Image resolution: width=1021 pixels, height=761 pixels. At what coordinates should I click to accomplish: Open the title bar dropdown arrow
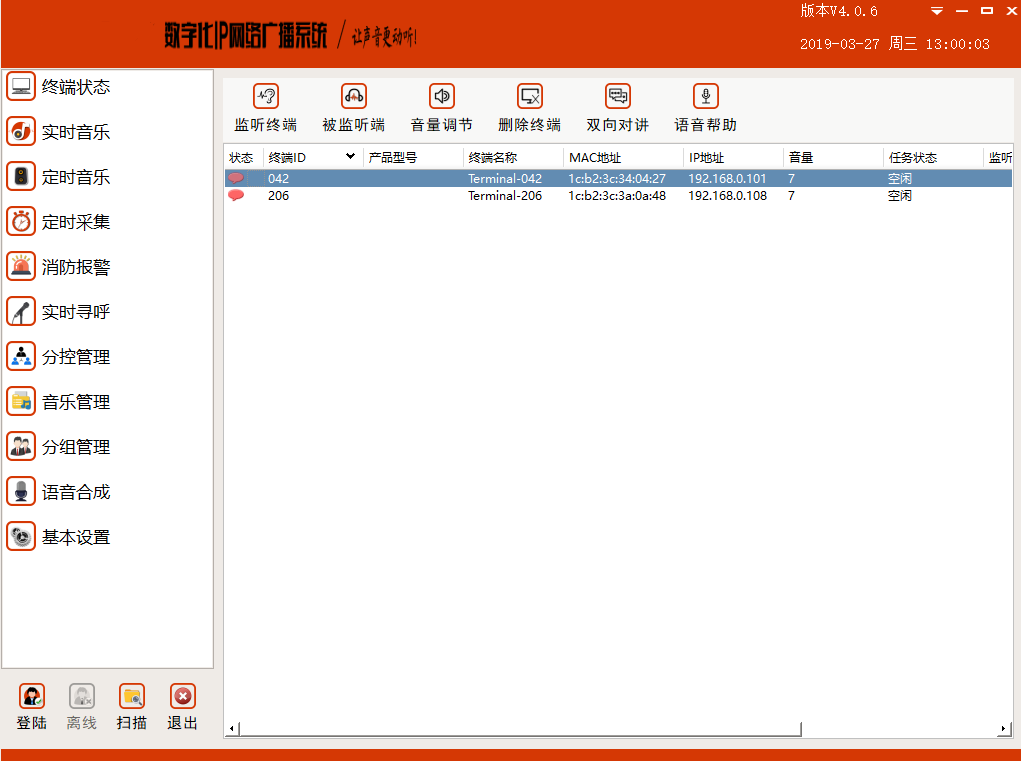click(936, 11)
